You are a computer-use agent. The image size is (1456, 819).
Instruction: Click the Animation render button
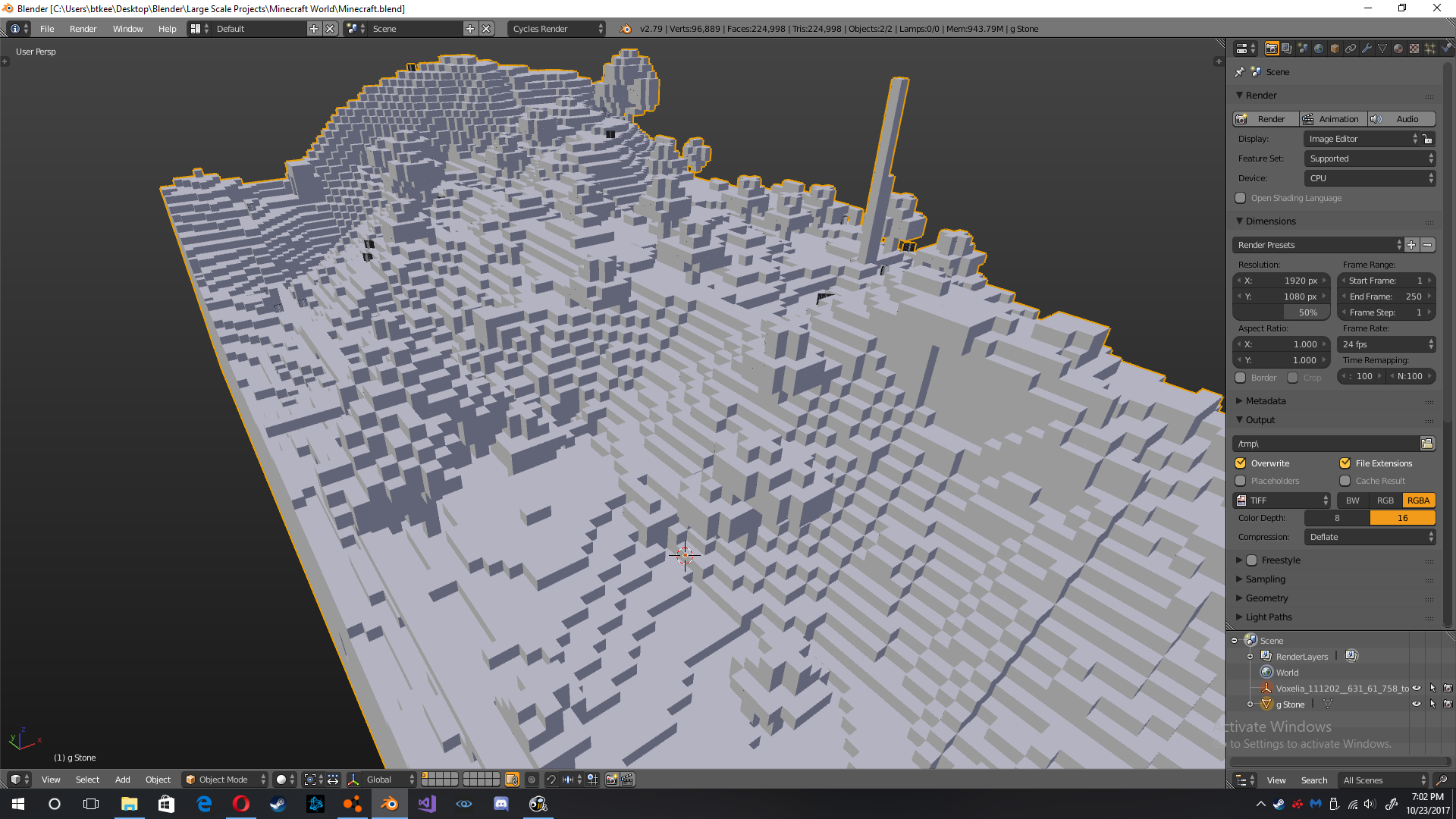coord(1333,119)
